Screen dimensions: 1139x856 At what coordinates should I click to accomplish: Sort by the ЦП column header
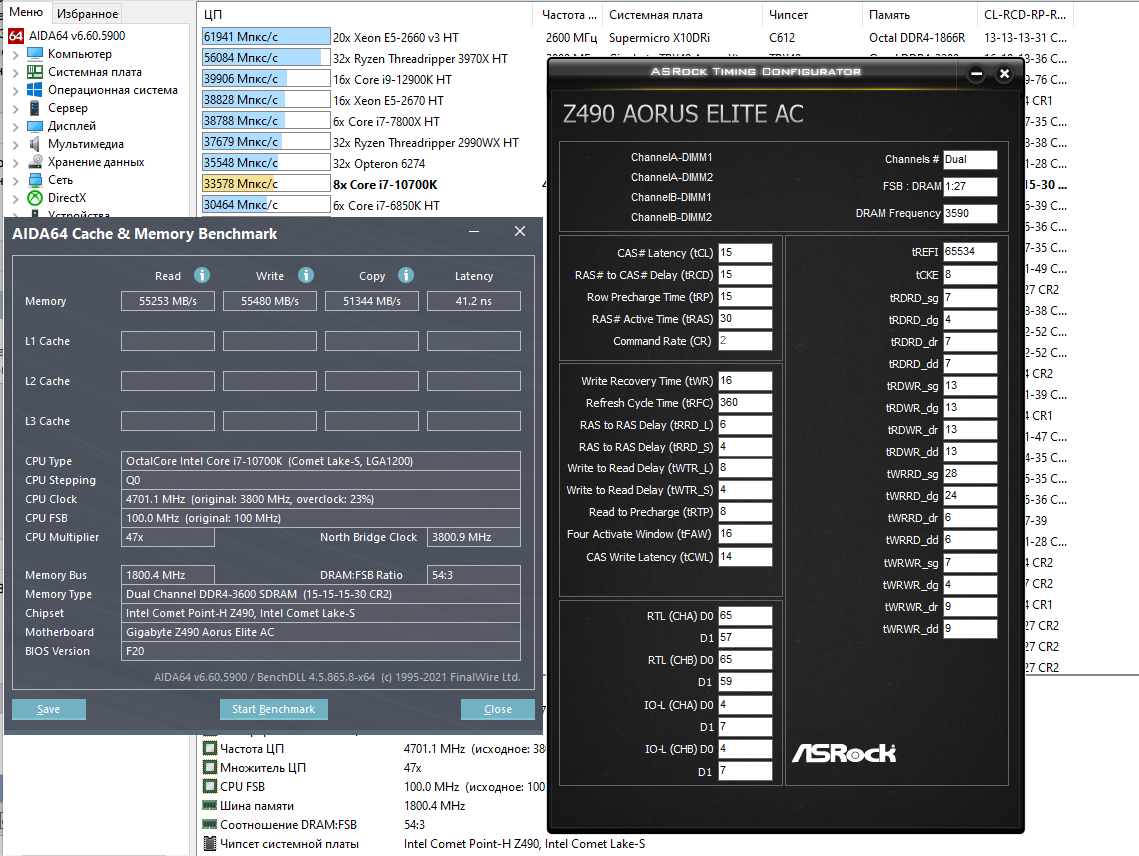click(x=367, y=15)
